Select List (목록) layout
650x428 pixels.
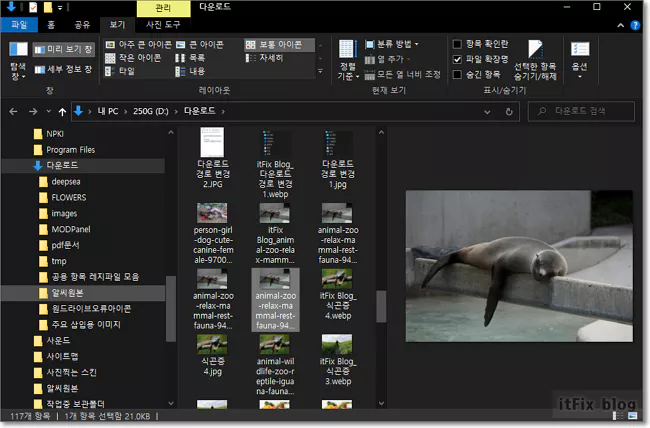tap(190, 58)
